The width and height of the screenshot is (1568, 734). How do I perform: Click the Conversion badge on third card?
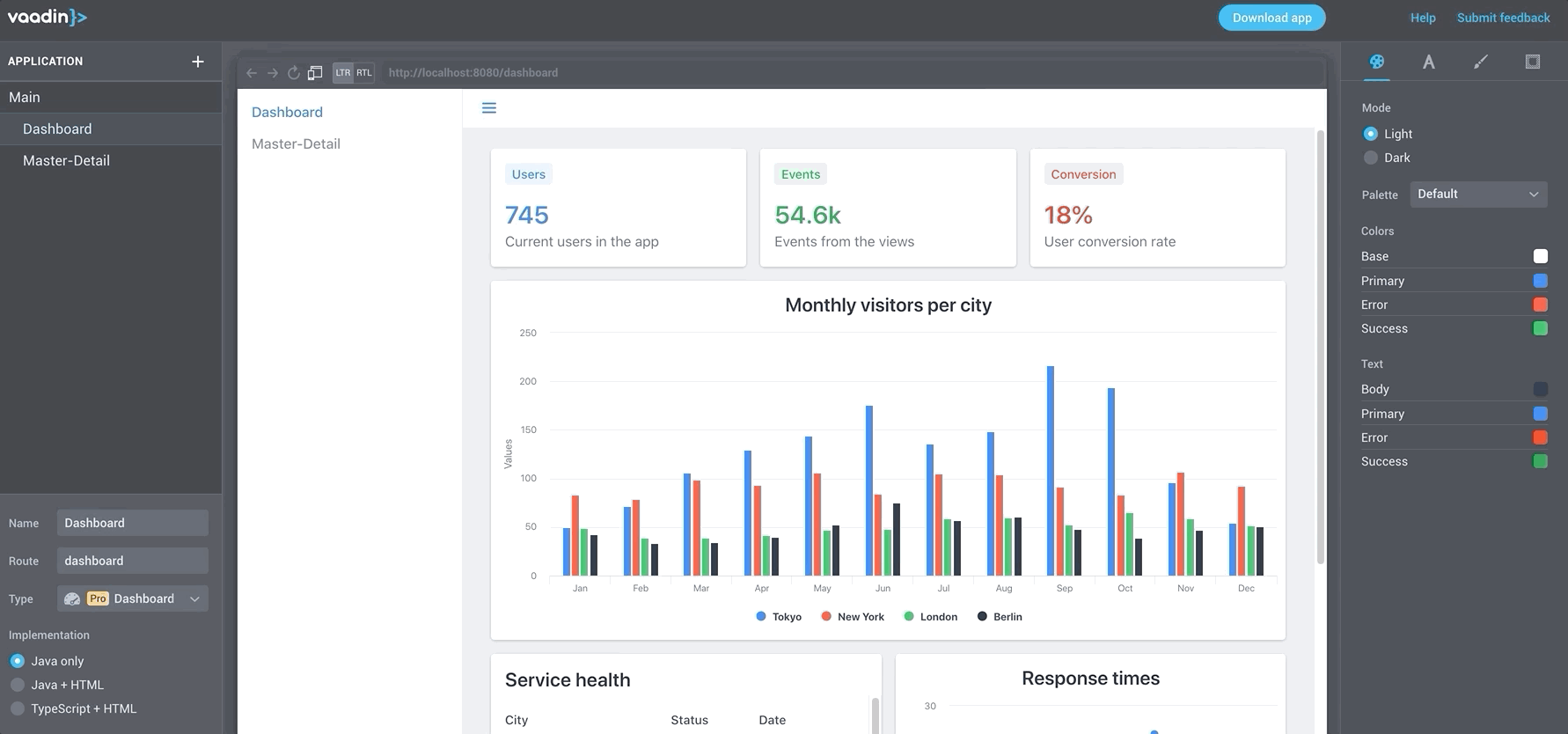(1083, 174)
